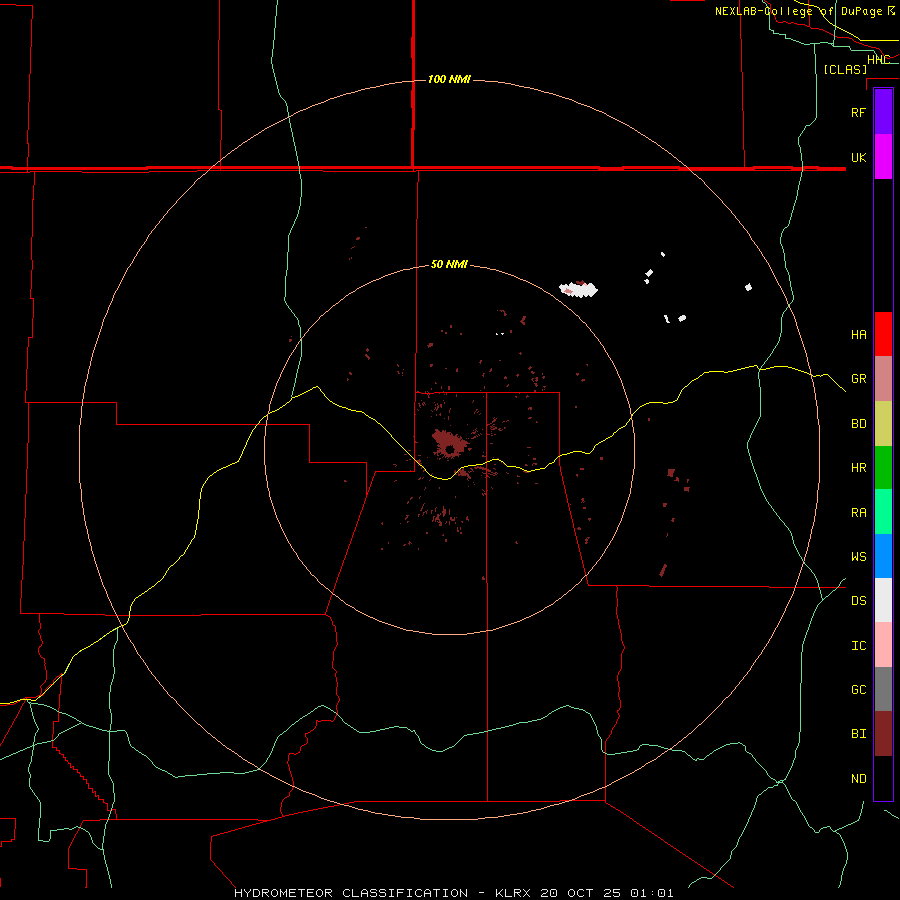Click the magenta UK legend swatch

(883, 157)
